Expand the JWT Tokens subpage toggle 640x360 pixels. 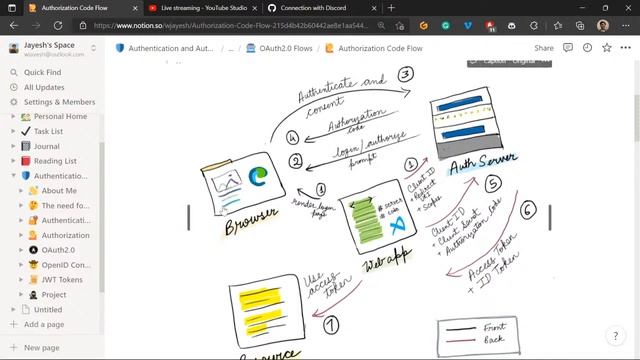(21, 280)
